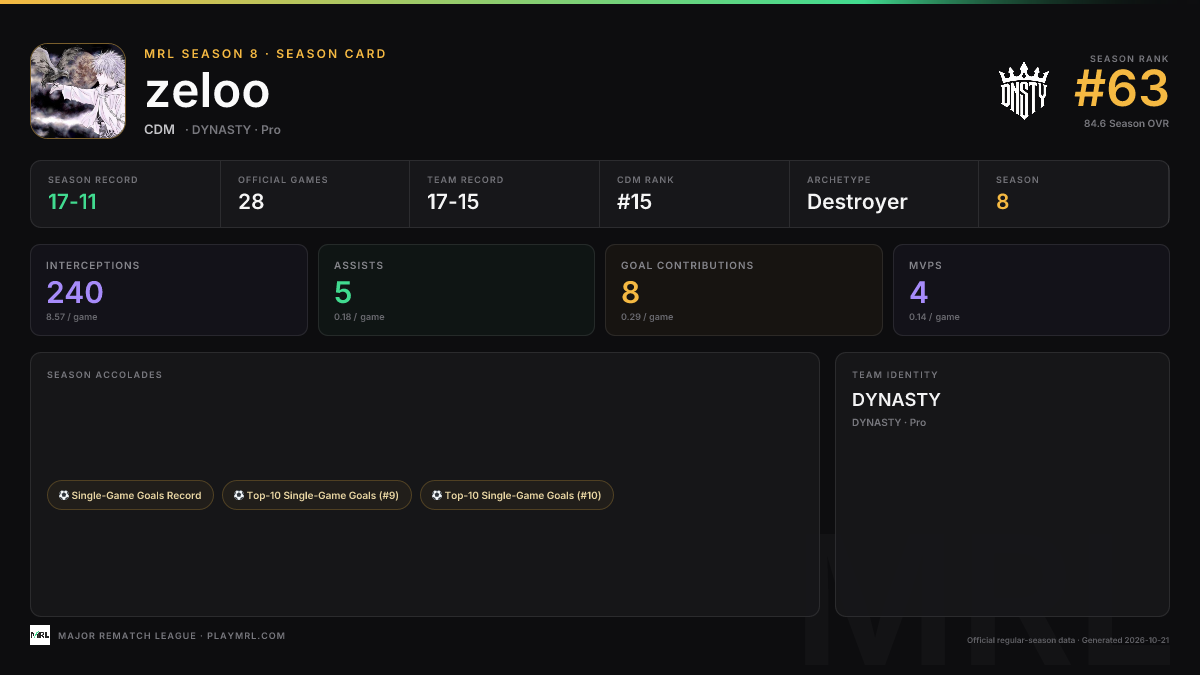Click the Season Record 17-11 cell
The image size is (1200, 675).
click(x=125, y=194)
